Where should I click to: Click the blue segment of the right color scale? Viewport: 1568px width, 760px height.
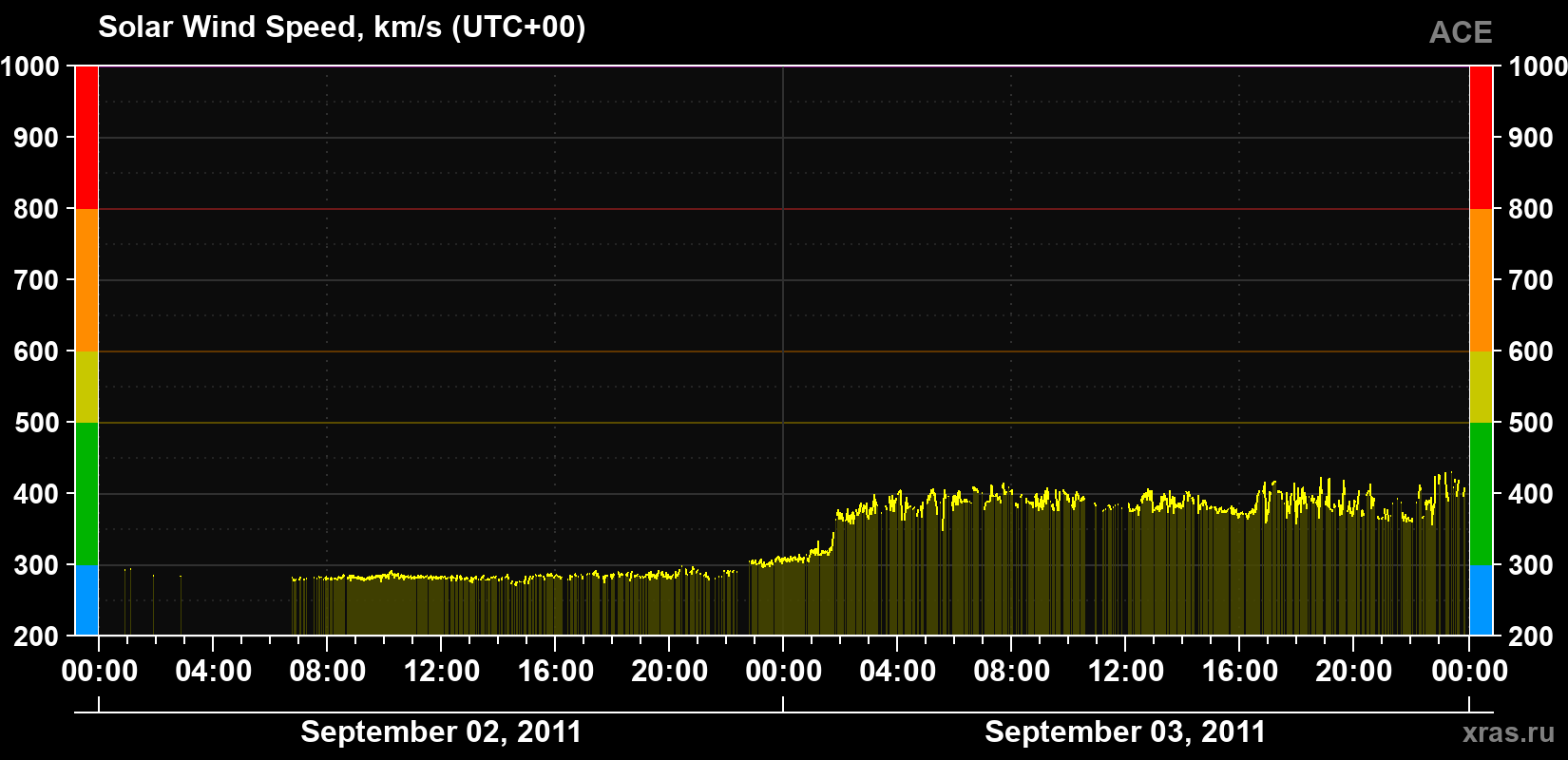pos(1482,600)
